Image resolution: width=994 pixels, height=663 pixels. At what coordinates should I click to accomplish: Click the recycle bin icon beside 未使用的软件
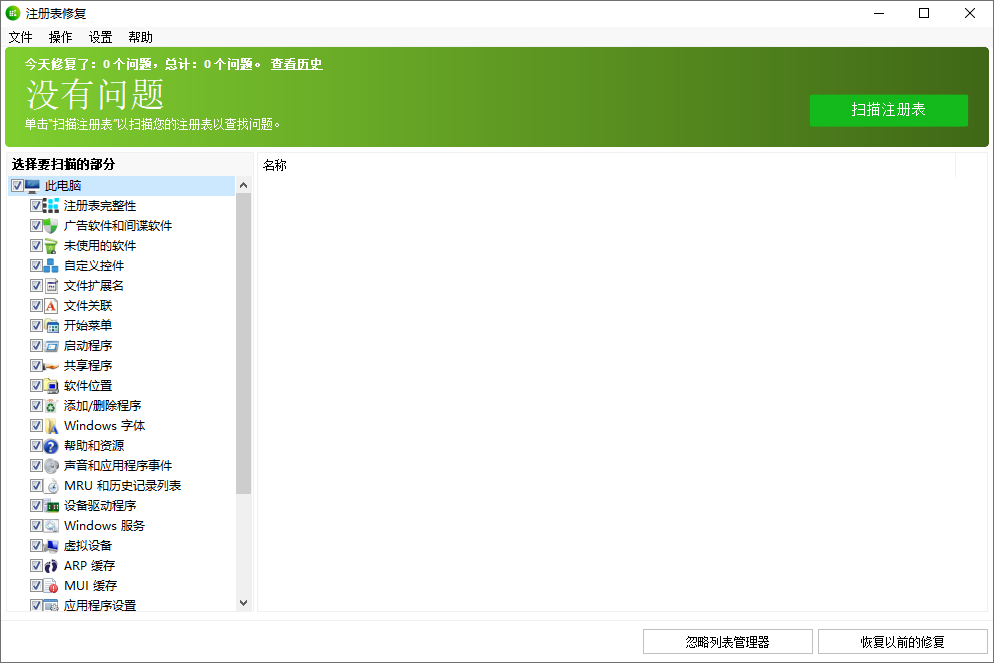(x=51, y=245)
